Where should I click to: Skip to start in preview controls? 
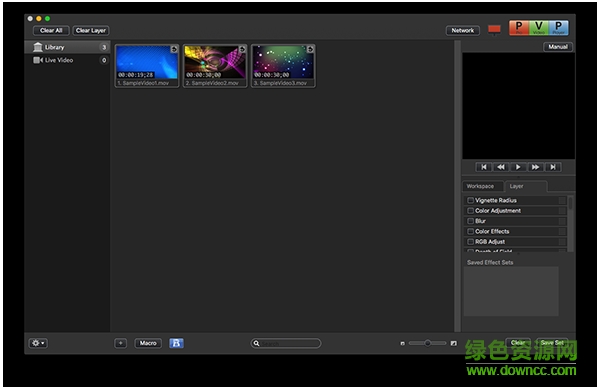(x=484, y=167)
